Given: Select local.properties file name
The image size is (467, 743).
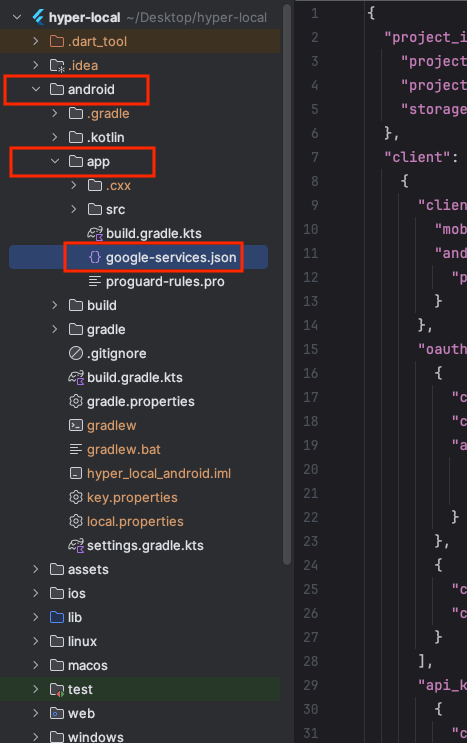Looking at the screenshot, I should pos(135,521).
